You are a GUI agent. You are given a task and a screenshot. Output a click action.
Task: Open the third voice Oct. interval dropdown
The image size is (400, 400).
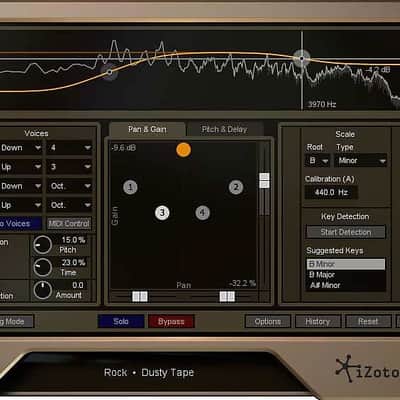pyautogui.click(x=69, y=186)
